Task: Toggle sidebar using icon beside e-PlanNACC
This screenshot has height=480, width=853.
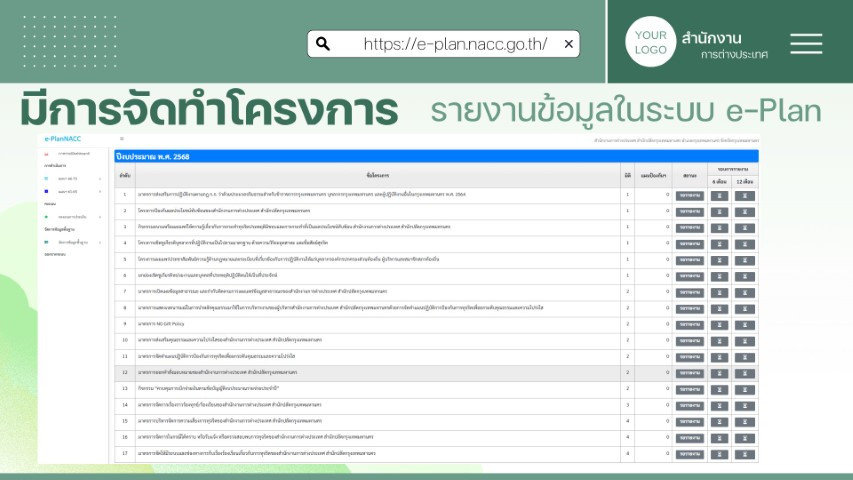Action: tap(121, 138)
